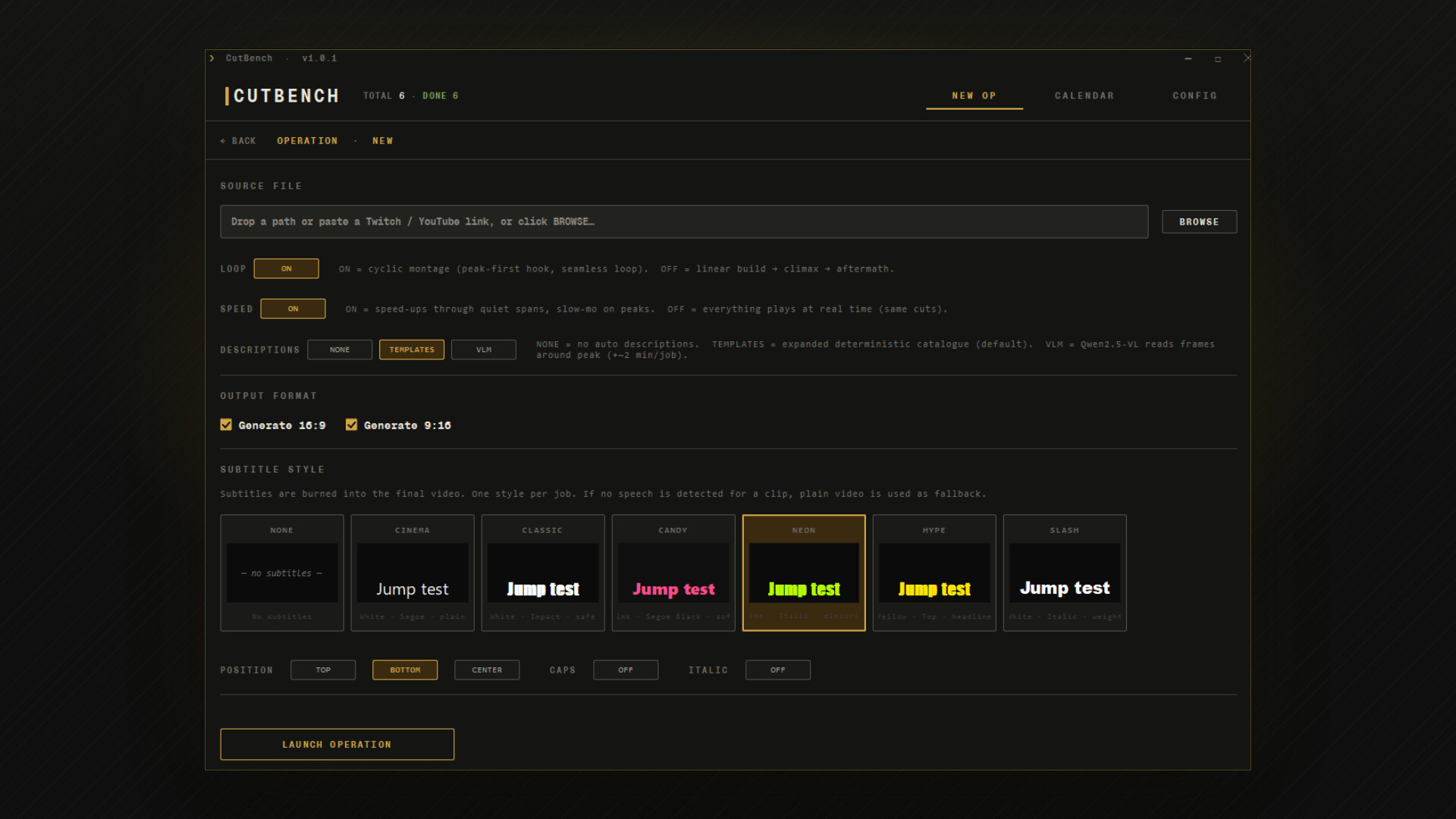Click the OPERATION breadcrumb label

point(307,141)
